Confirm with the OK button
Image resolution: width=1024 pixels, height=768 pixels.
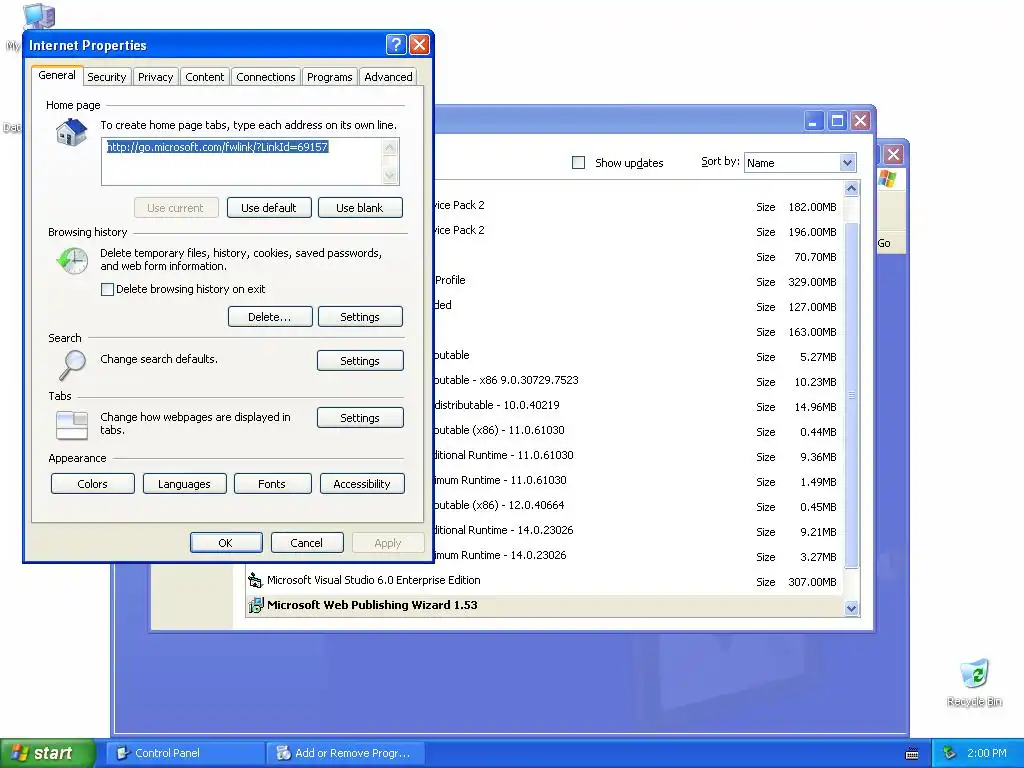[x=226, y=543]
